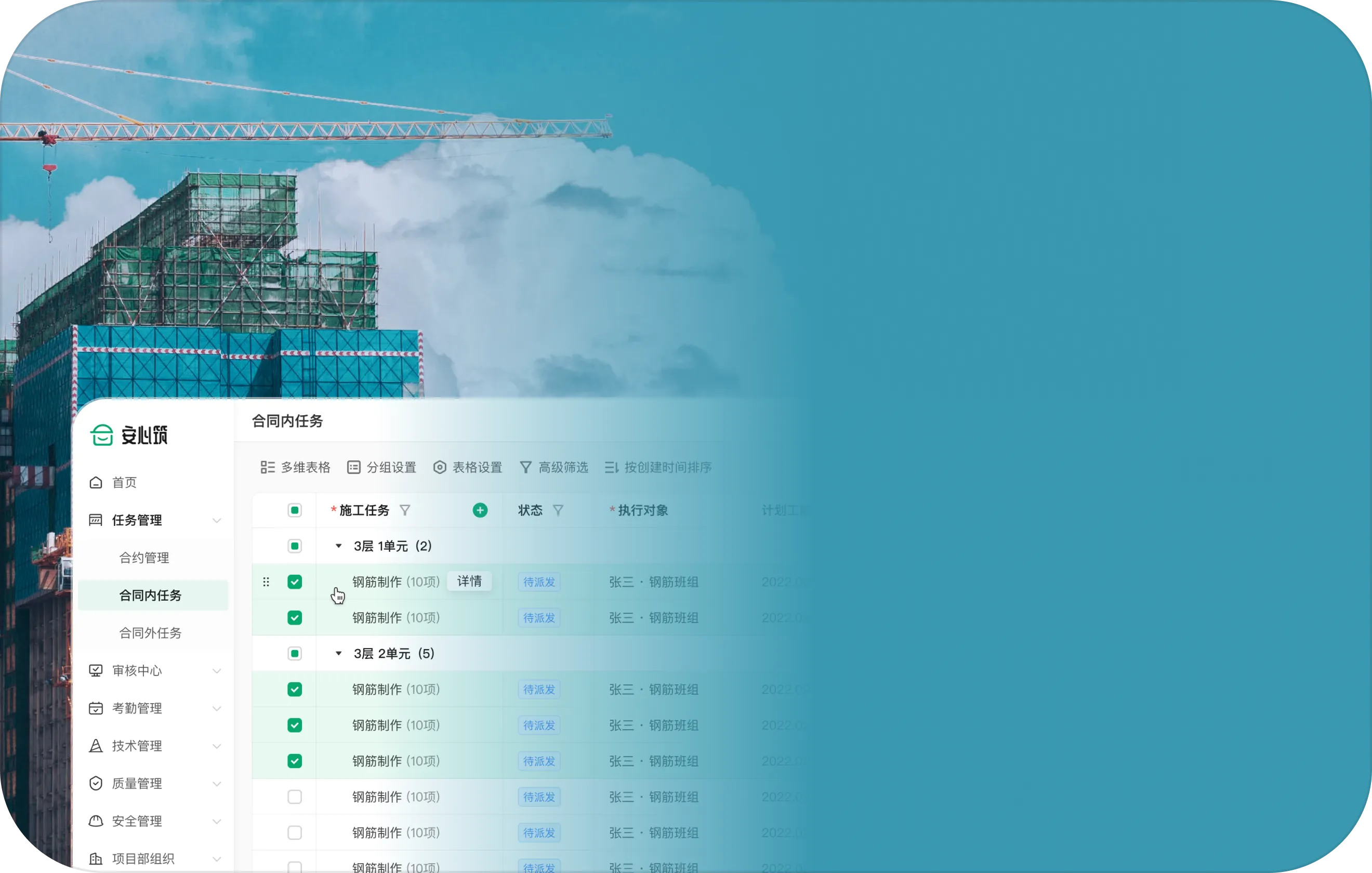Click the 审核中心 monitor icon
The height and width of the screenshot is (873, 1372).
coord(96,670)
